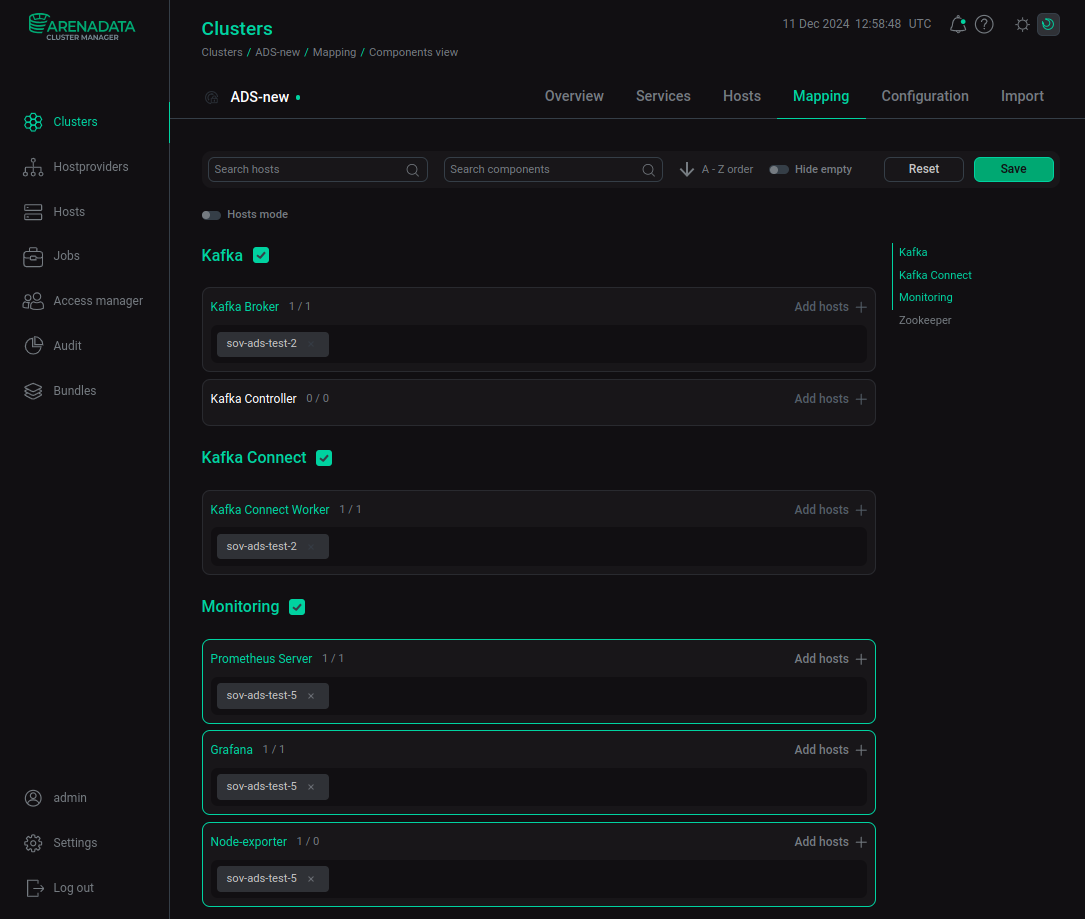Screen dimensions: 1085x919
Task: Click the Components view breadcrumb
Action: 413,53
